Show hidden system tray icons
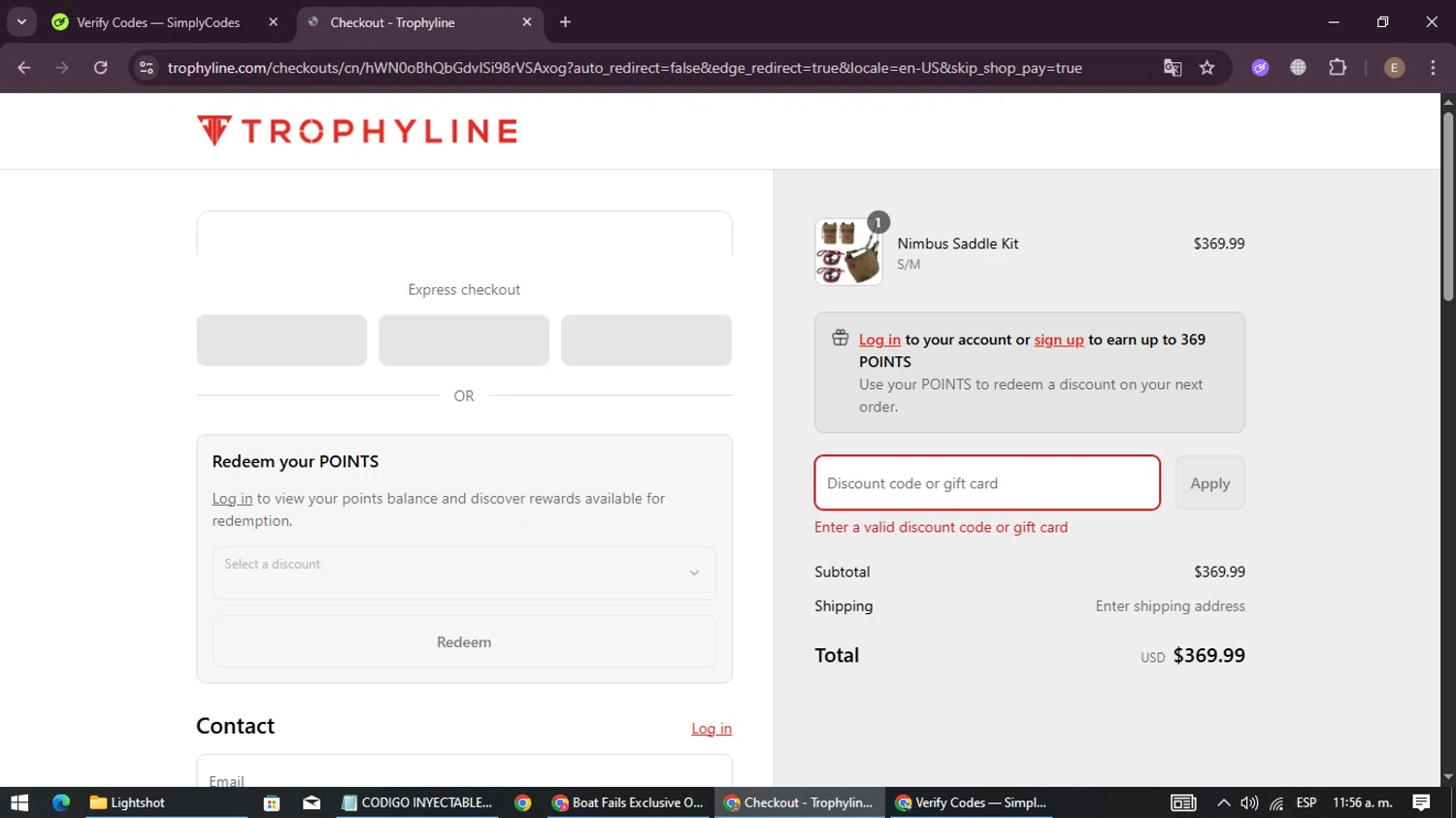1456x818 pixels. 1224,802
